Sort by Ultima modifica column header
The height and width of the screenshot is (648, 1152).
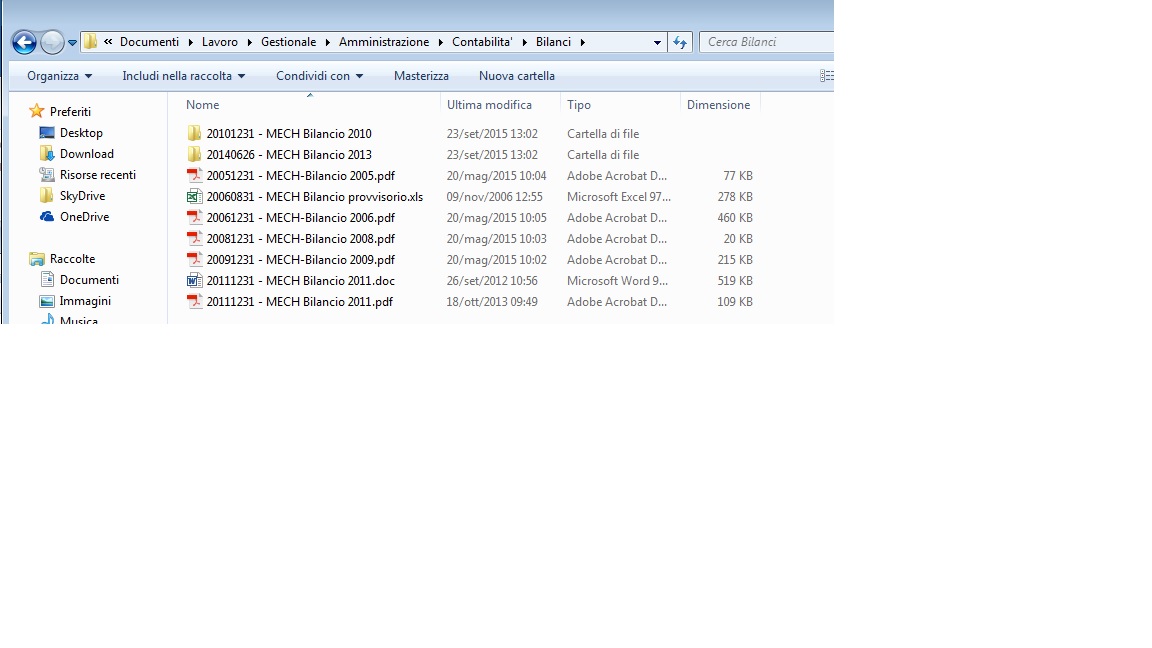tap(489, 105)
